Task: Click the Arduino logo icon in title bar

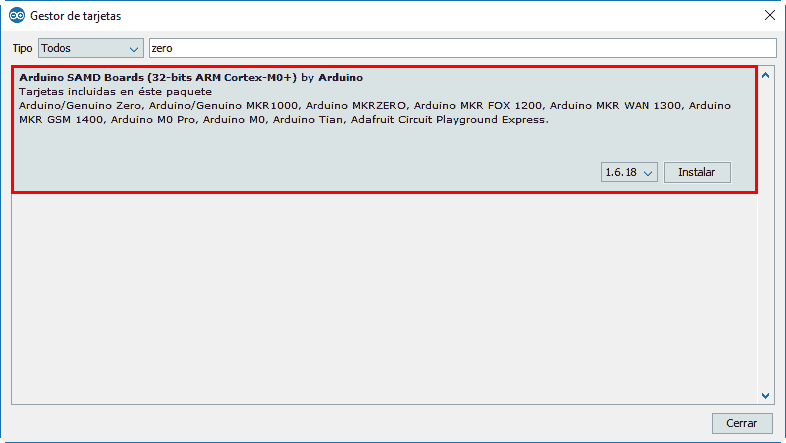Action: [x=17, y=16]
